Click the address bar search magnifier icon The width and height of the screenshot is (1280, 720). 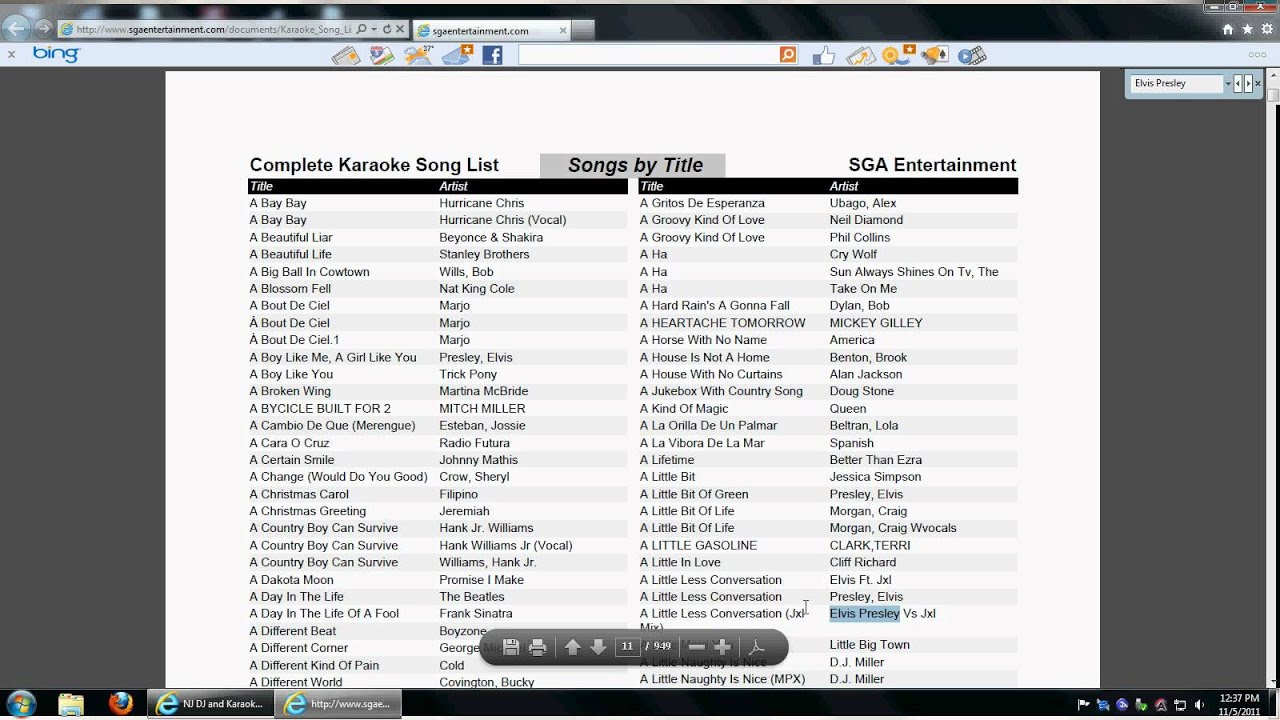click(x=361, y=30)
